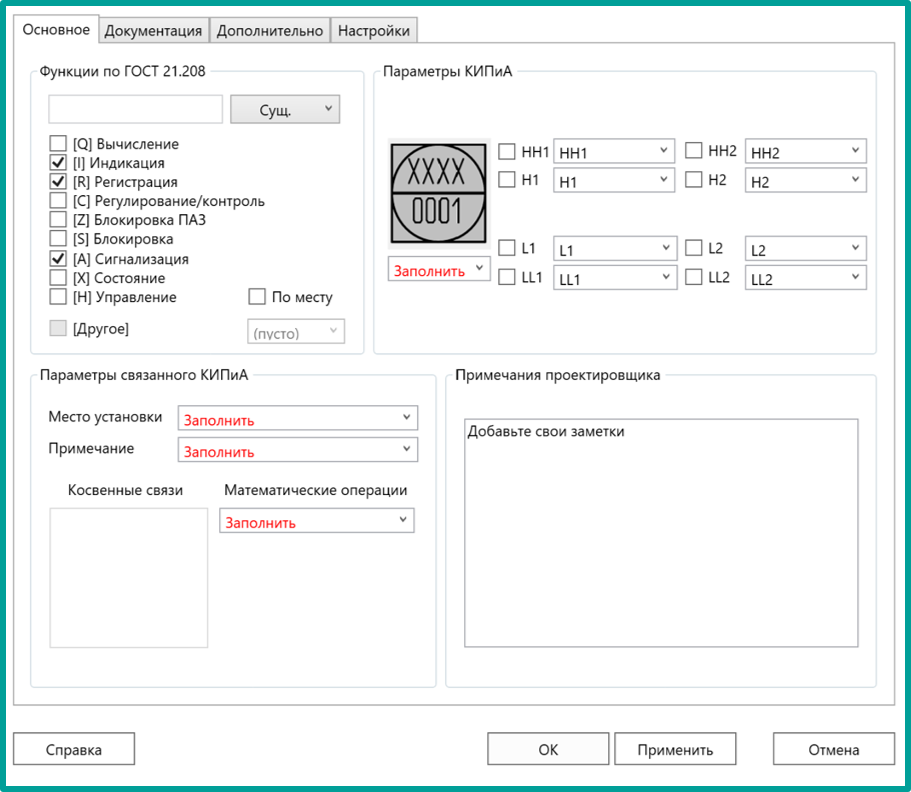911x792 pixels.
Task: Expand the Место установки combo box
Action: (297, 418)
